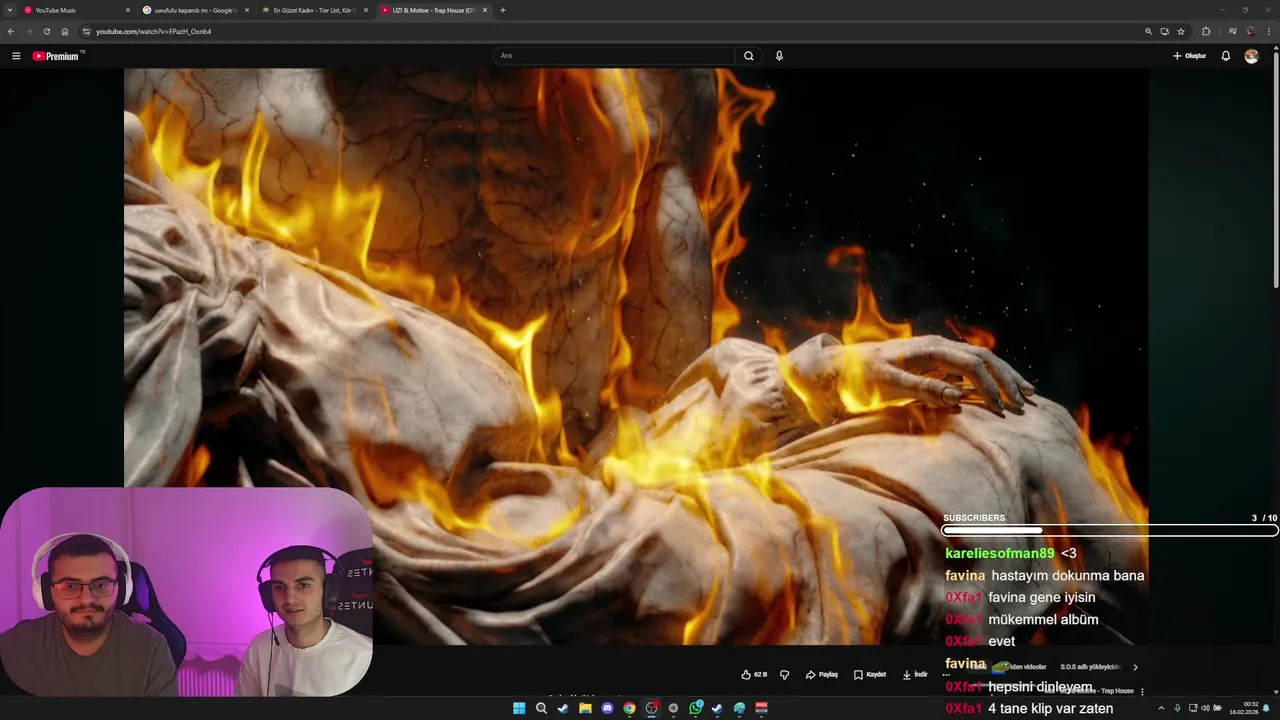Image resolution: width=1280 pixels, height=720 pixels.
Task: Click the Oluştur create button
Action: pyautogui.click(x=1189, y=56)
